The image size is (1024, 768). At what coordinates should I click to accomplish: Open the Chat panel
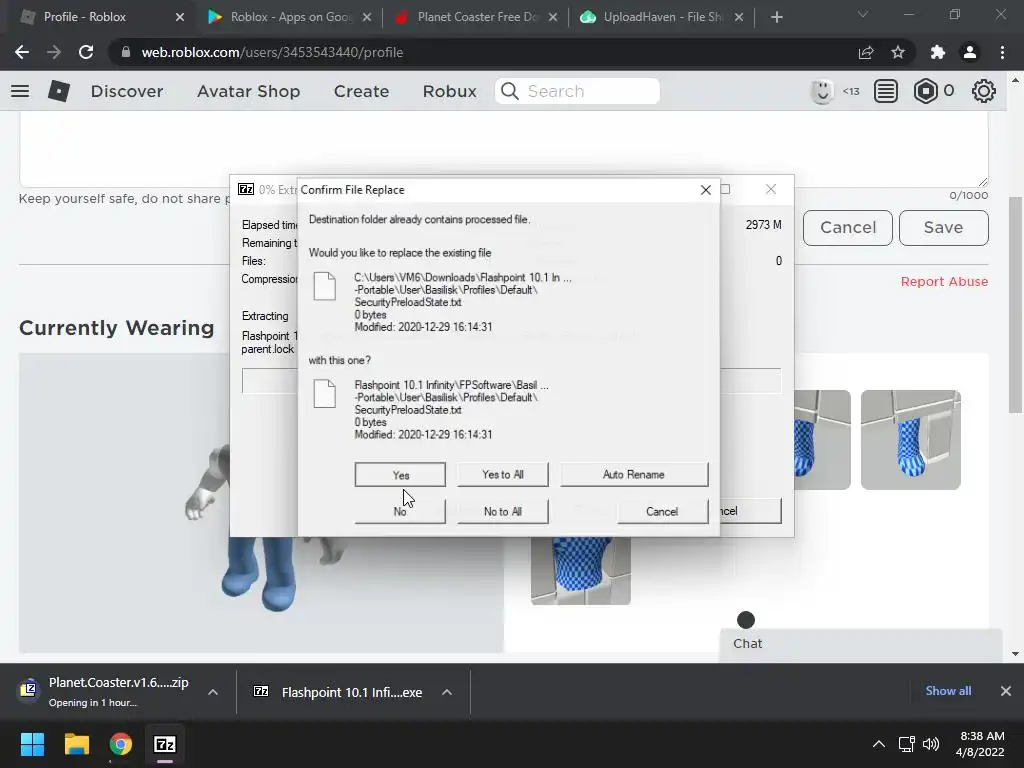(x=860, y=643)
